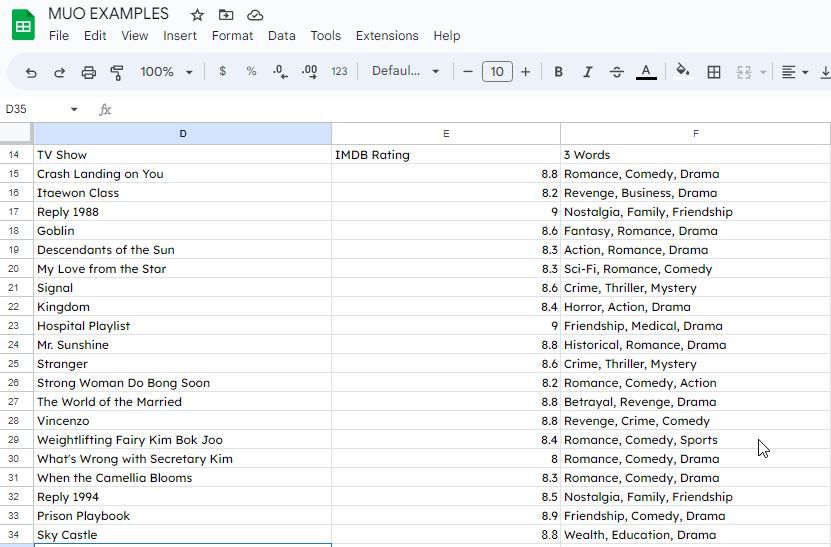
Task: Select the Crash Landing on You cell
Action: (x=183, y=174)
